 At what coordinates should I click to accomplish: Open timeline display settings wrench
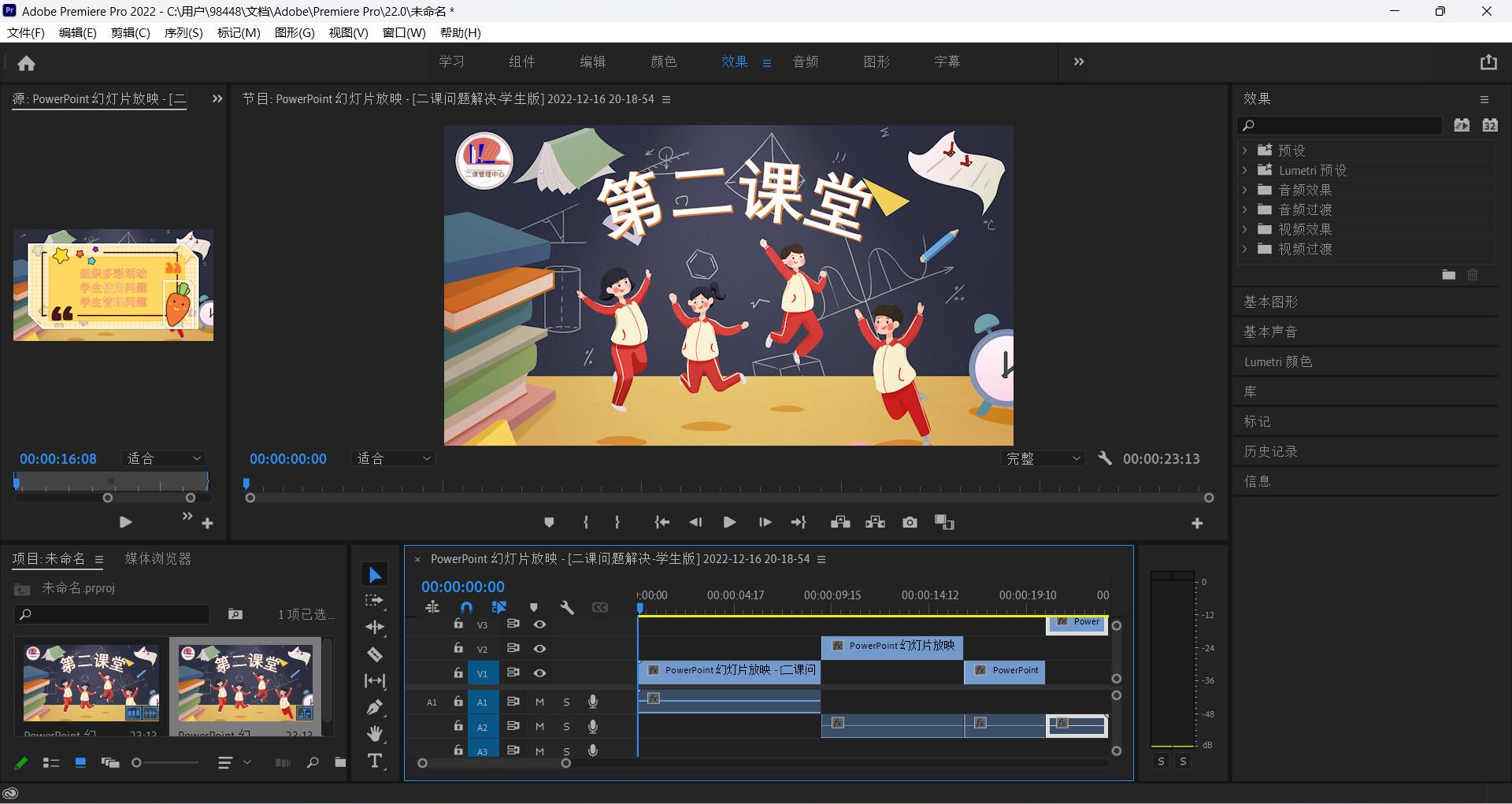tap(567, 607)
